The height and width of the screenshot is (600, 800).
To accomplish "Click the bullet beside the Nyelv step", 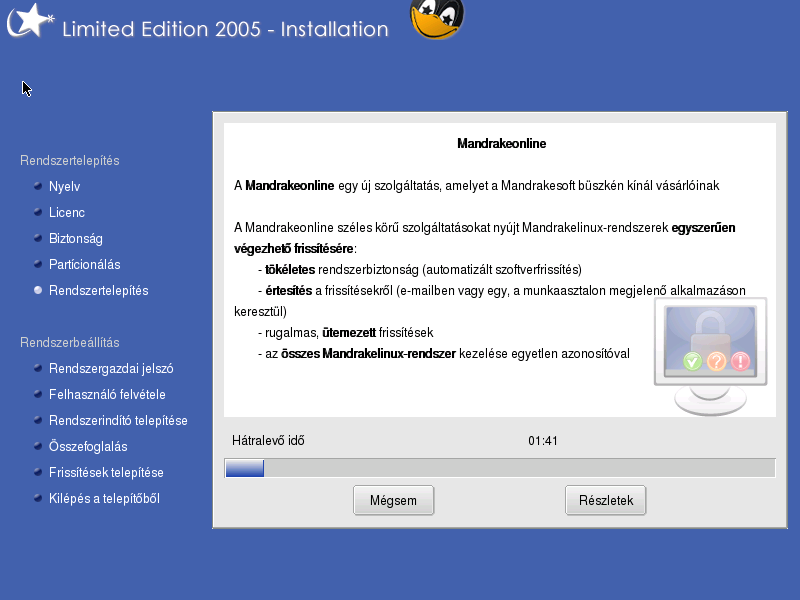I will pyautogui.click(x=38, y=186).
